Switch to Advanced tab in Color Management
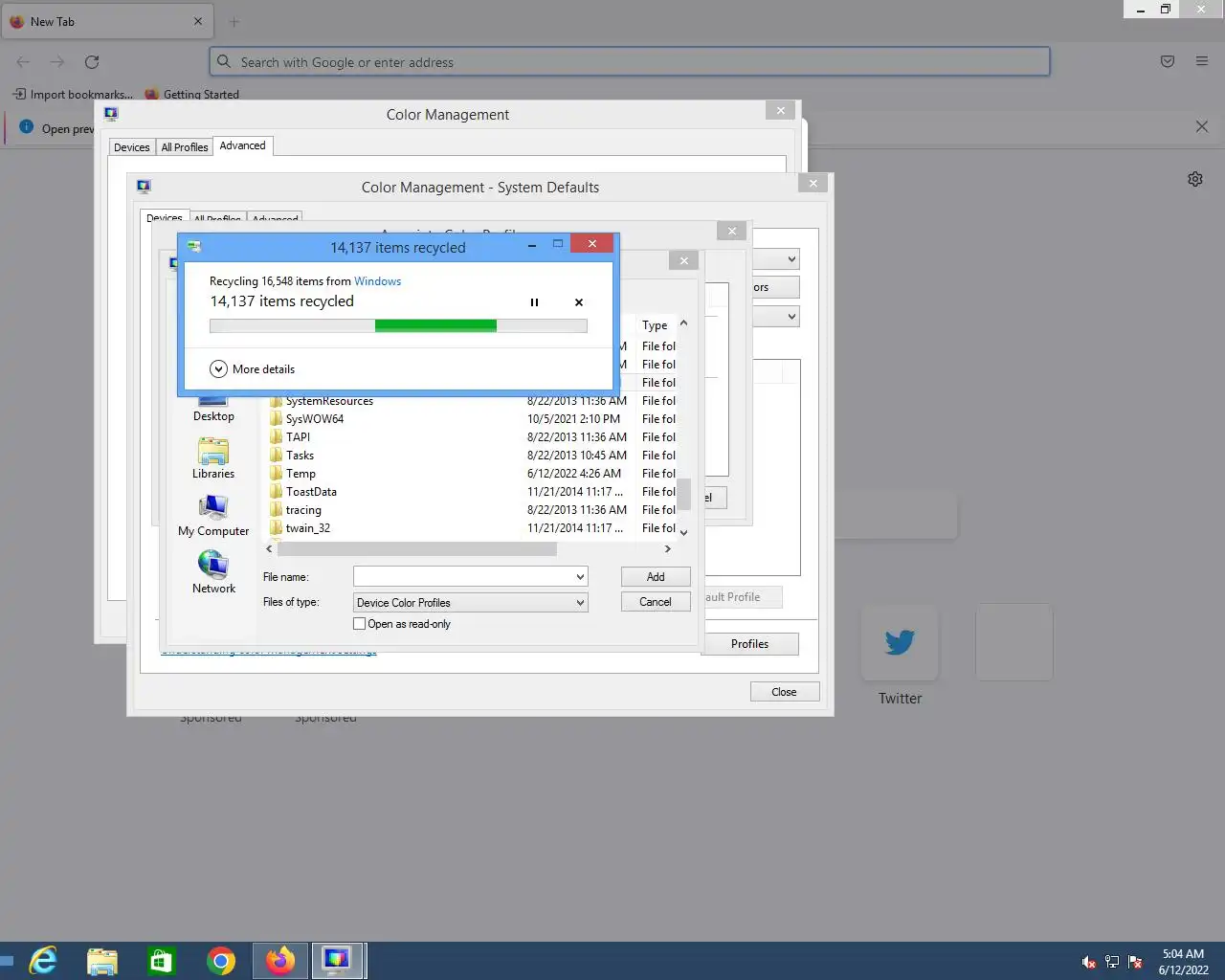Viewport: 1225px width, 980px height. tap(243, 145)
